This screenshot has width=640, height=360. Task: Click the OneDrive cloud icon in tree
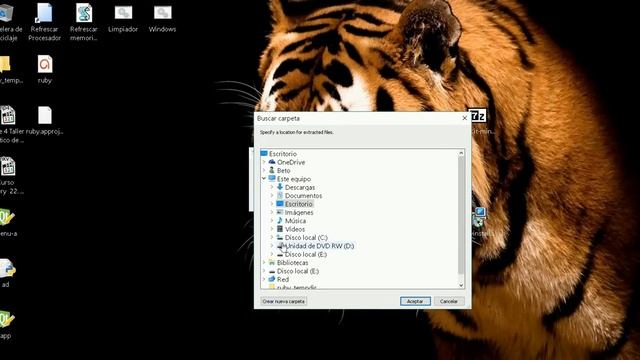(x=272, y=162)
